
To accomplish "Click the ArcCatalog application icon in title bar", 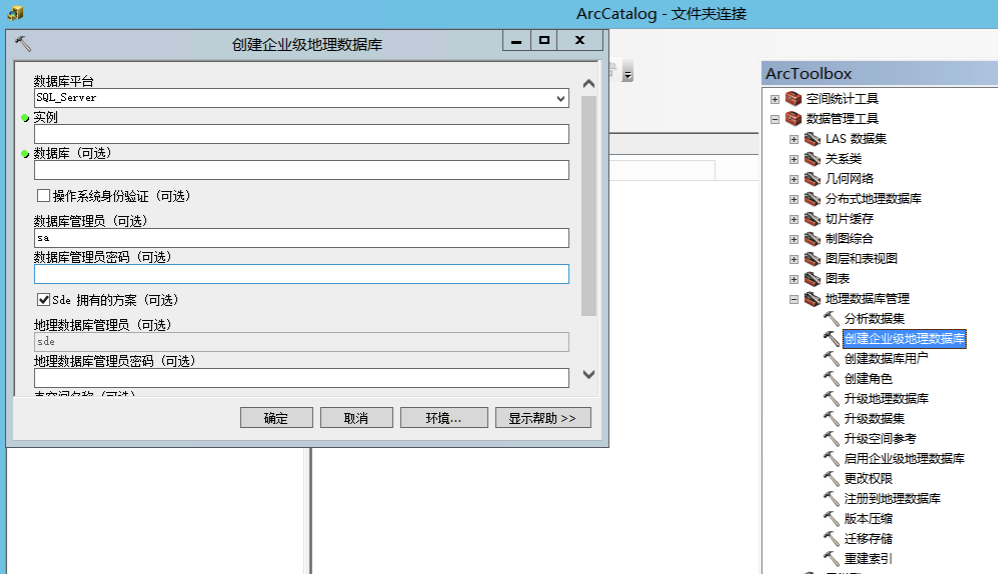I will pos(15,13).
